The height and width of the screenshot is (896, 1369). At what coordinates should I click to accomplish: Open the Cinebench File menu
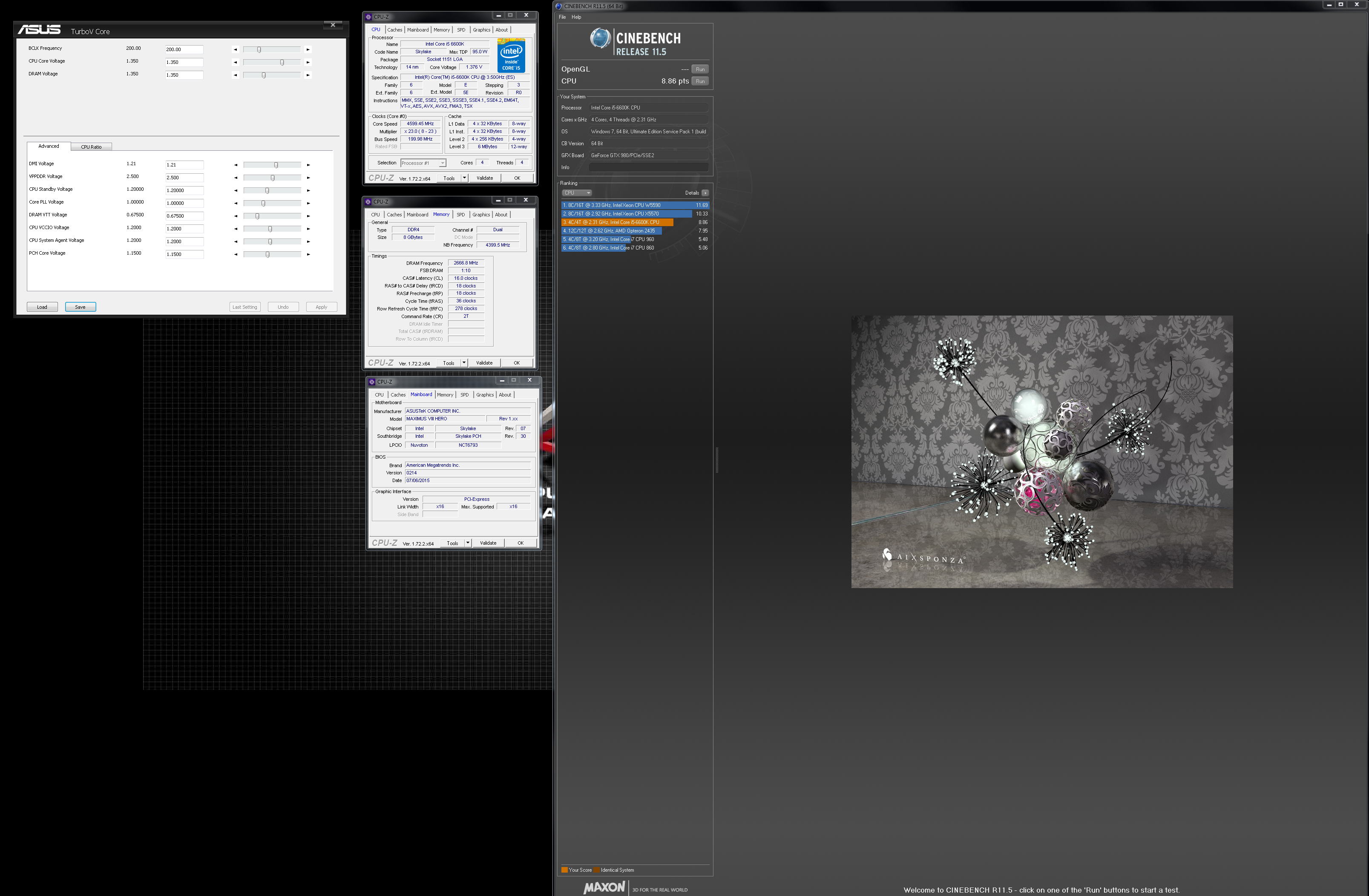point(562,17)
